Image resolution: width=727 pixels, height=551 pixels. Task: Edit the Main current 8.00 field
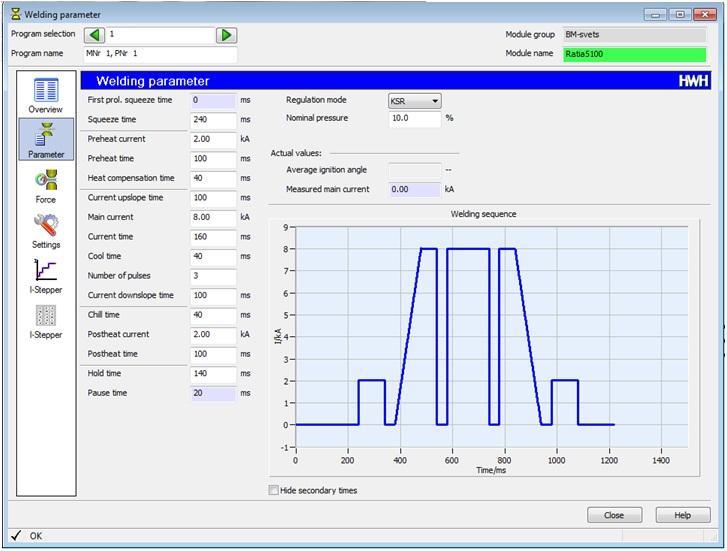click(213, 217)
